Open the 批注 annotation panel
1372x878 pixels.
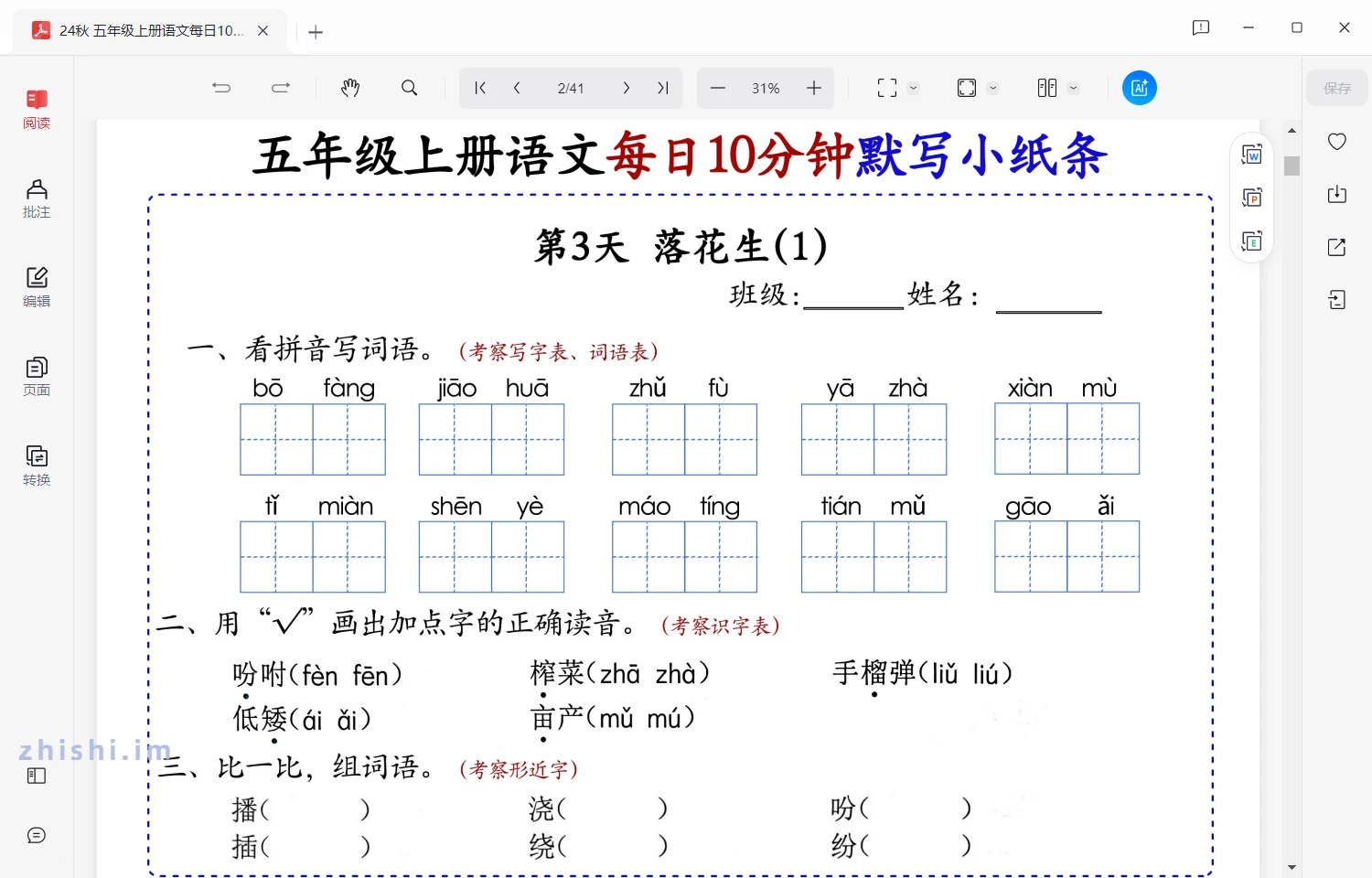click(37, 198)
